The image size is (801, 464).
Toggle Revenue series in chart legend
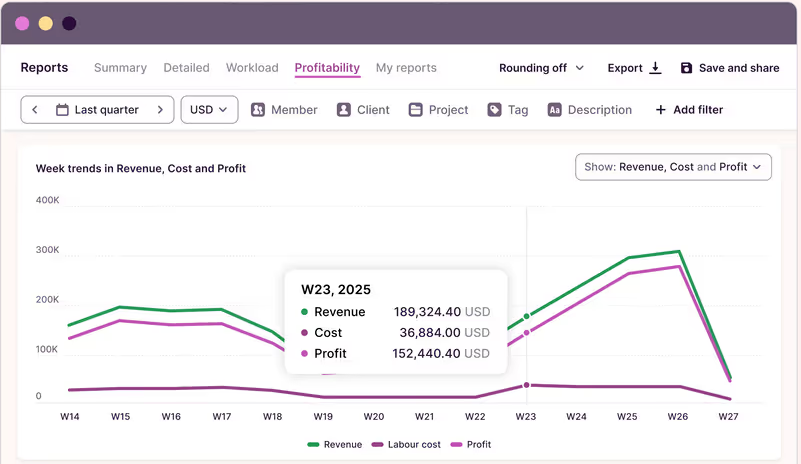335,445
